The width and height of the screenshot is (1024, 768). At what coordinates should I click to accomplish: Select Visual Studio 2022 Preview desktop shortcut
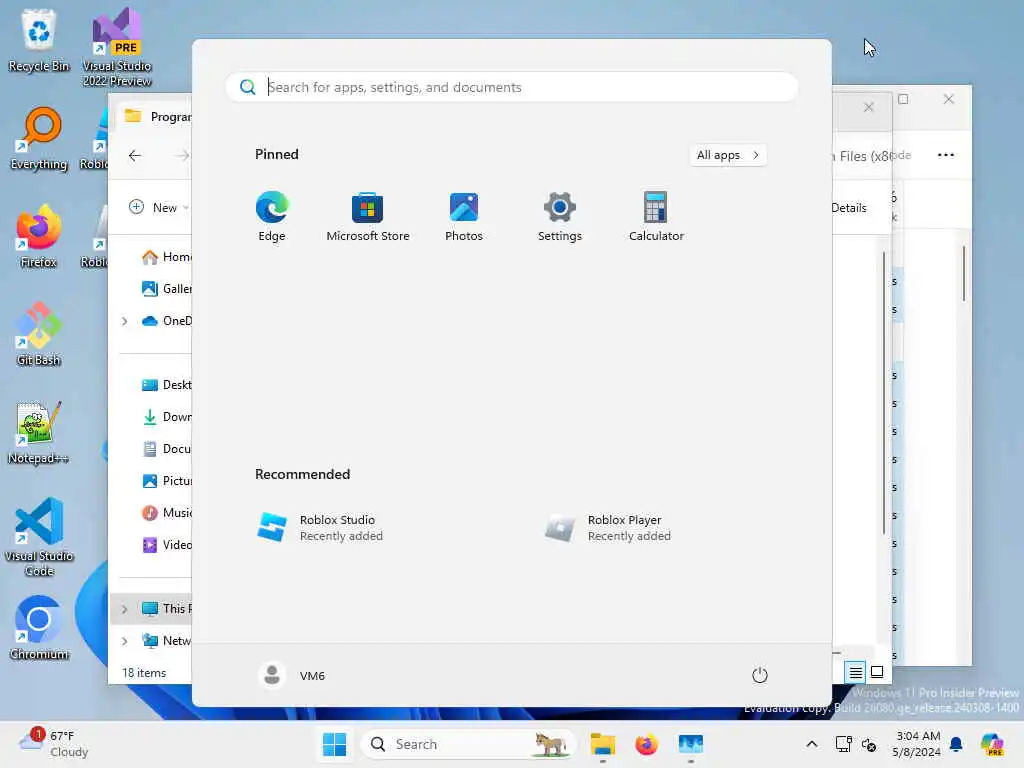[117, 47]
